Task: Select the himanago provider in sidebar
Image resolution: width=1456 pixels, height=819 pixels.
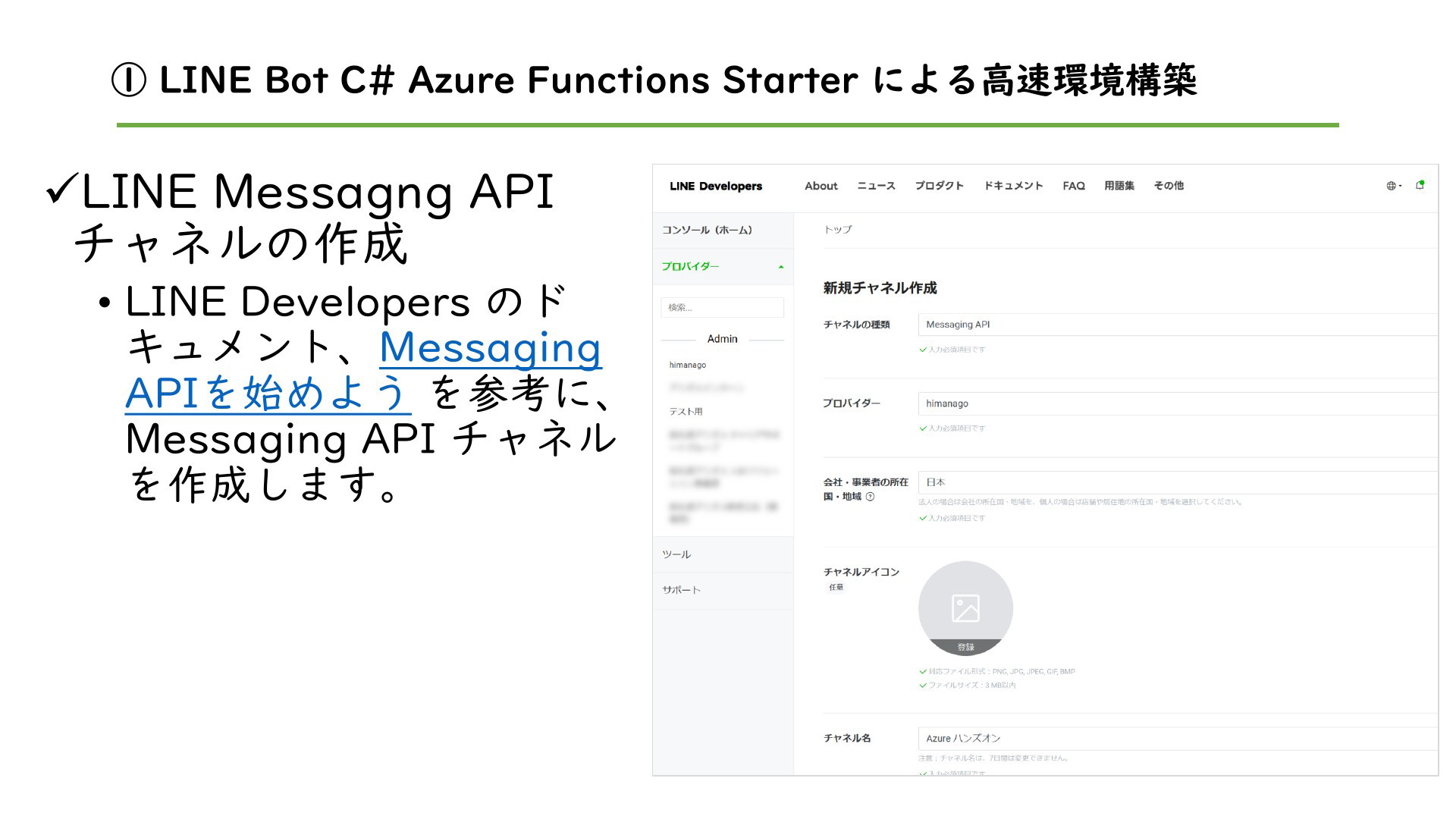Action: coord(688,365)
